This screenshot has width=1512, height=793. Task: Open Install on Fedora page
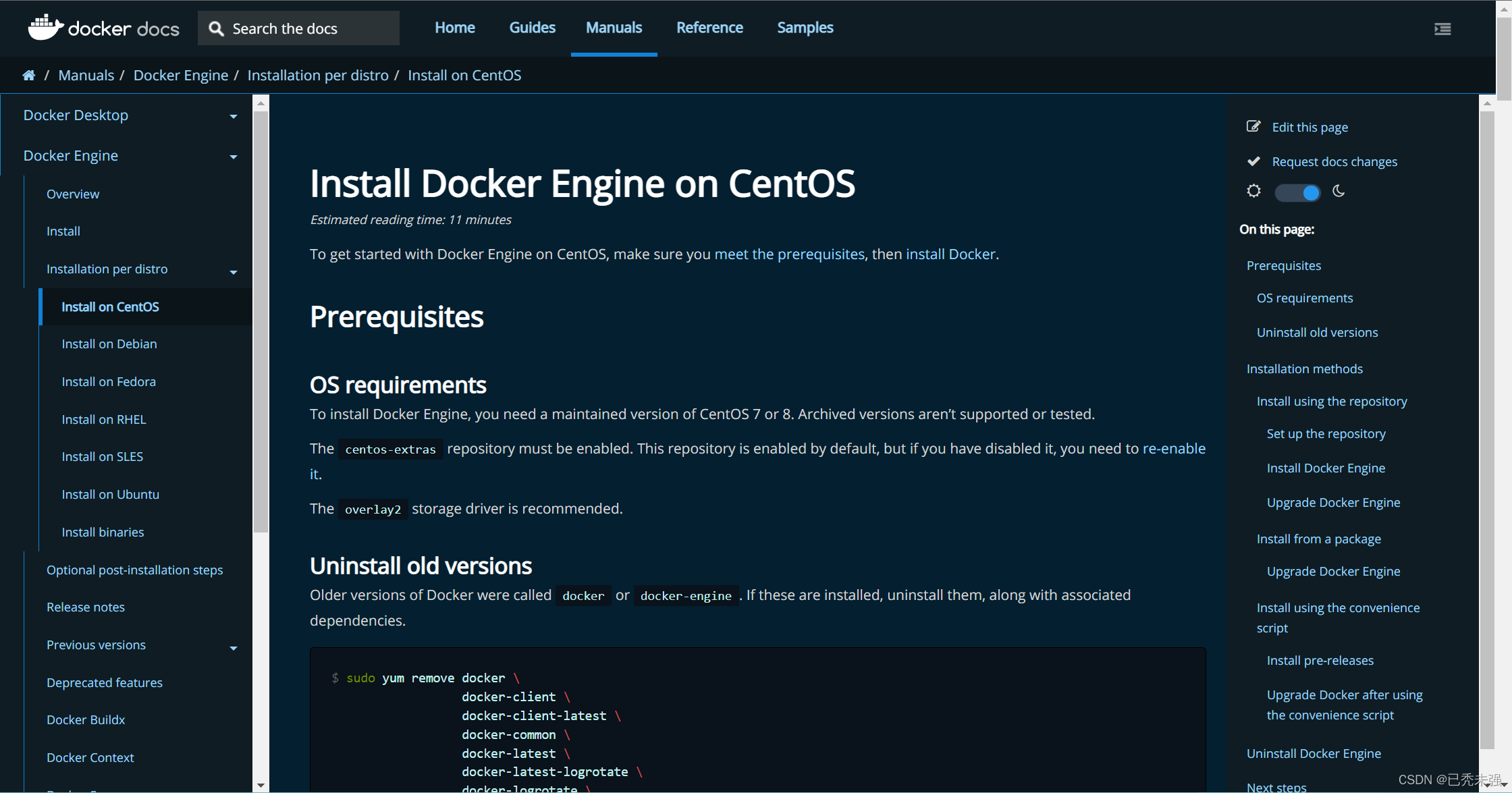click(x=109, y=381)
